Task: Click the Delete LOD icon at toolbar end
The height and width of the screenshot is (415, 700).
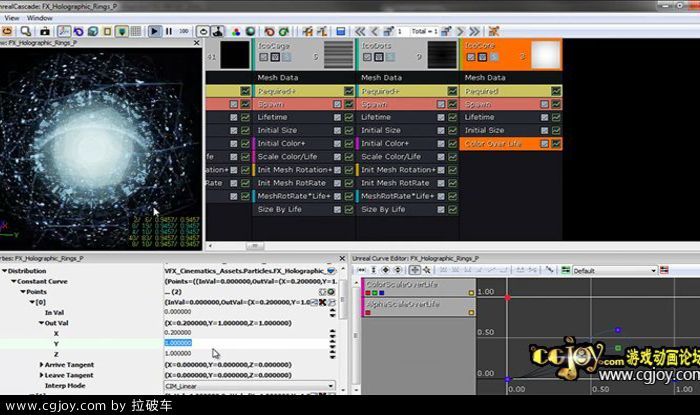Action: point(493,31)
